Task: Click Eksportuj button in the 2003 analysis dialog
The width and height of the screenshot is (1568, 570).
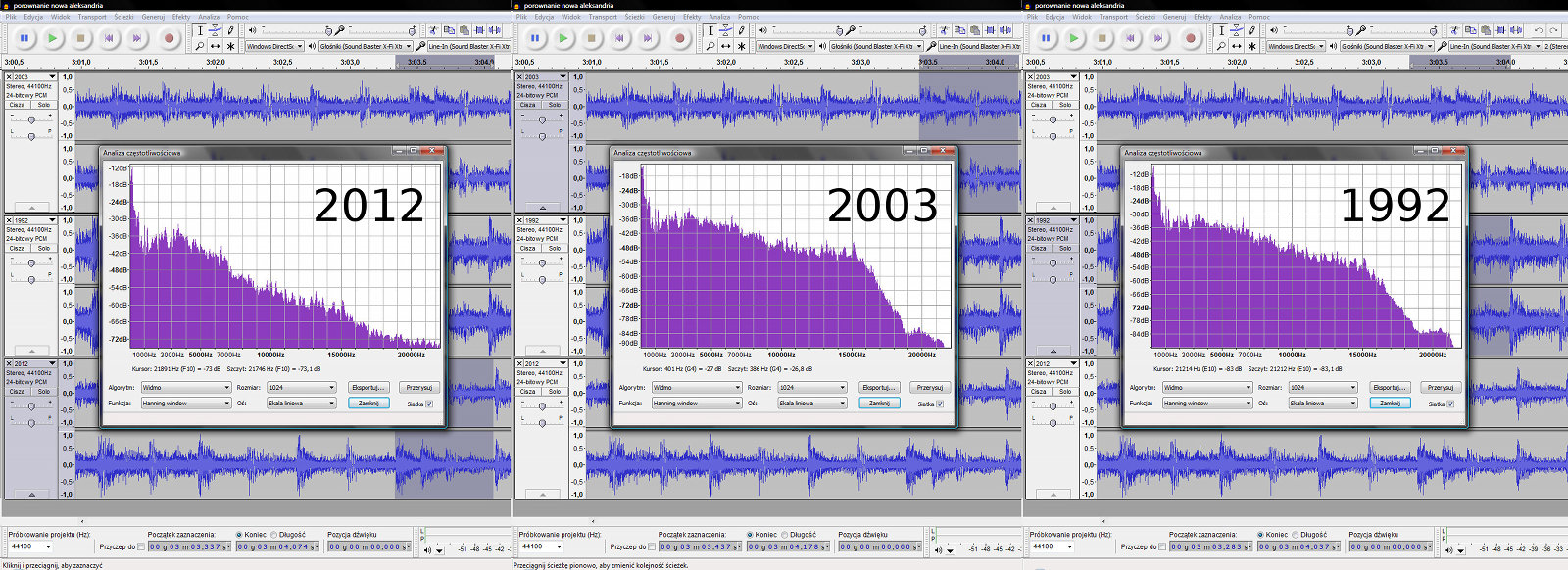Action: coord(879,388)
